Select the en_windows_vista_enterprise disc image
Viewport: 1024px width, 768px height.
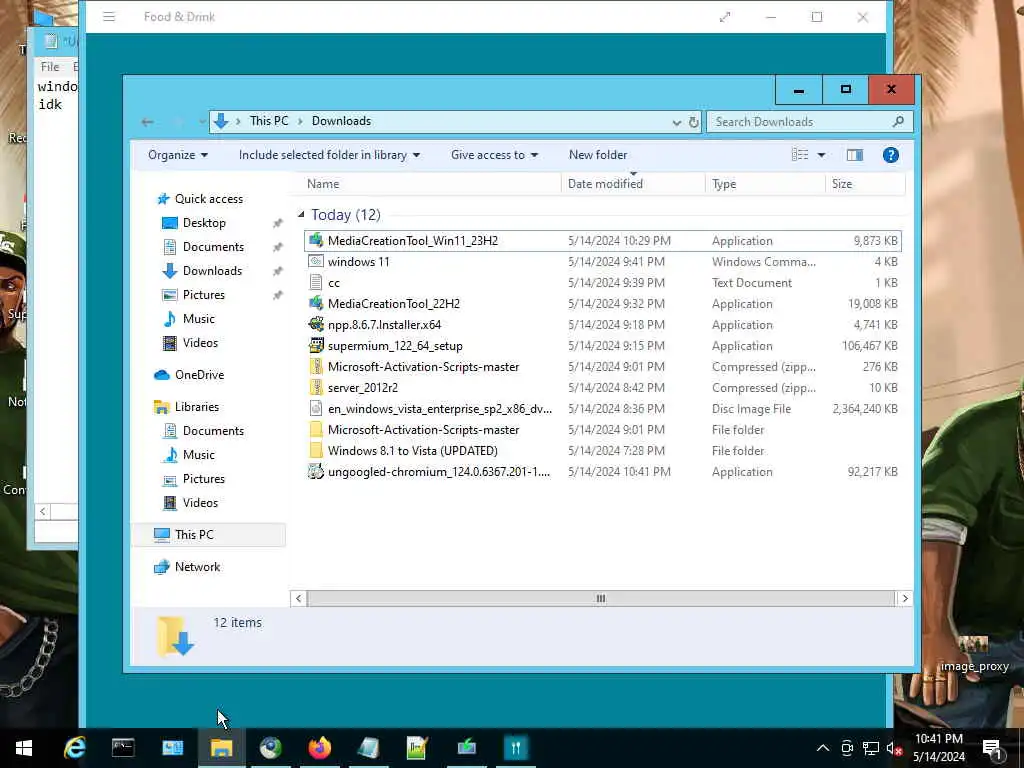[602, 408]
